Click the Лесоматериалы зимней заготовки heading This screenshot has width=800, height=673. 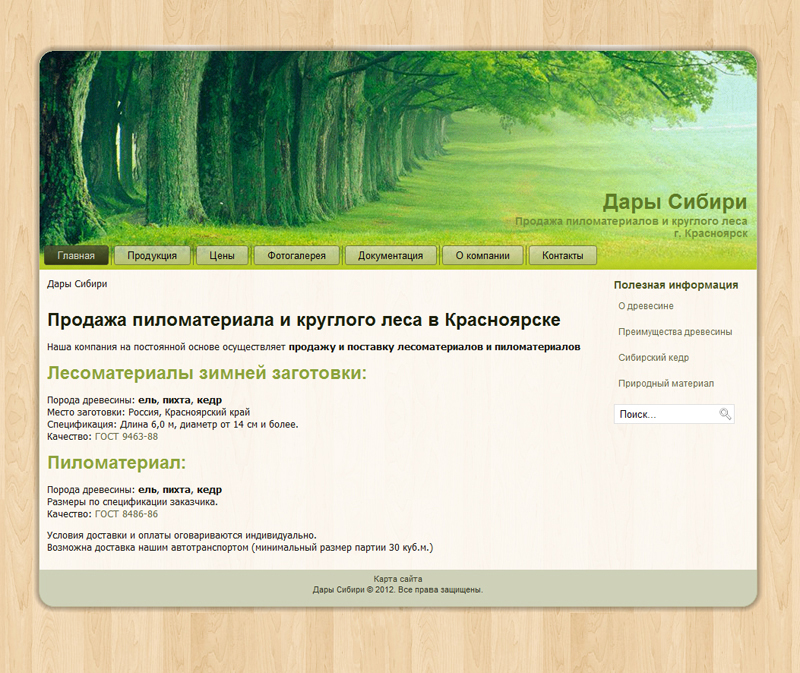[x=207, y=373]
